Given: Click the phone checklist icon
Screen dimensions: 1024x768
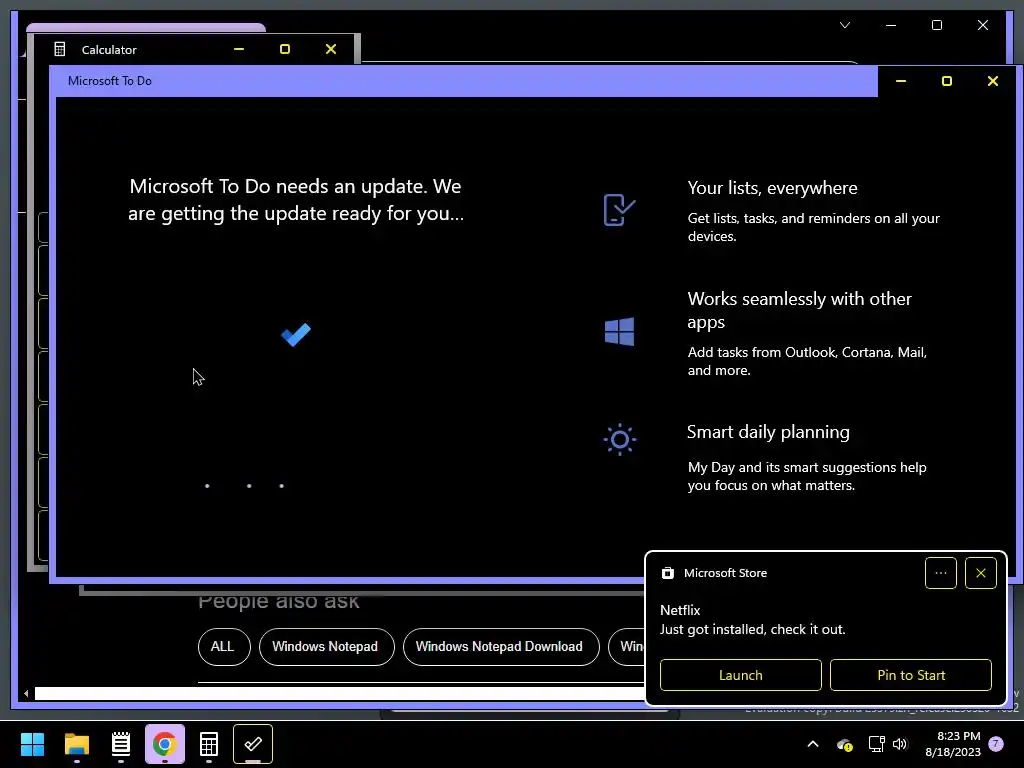Looking at the screenshot, I should click(619, 210).
